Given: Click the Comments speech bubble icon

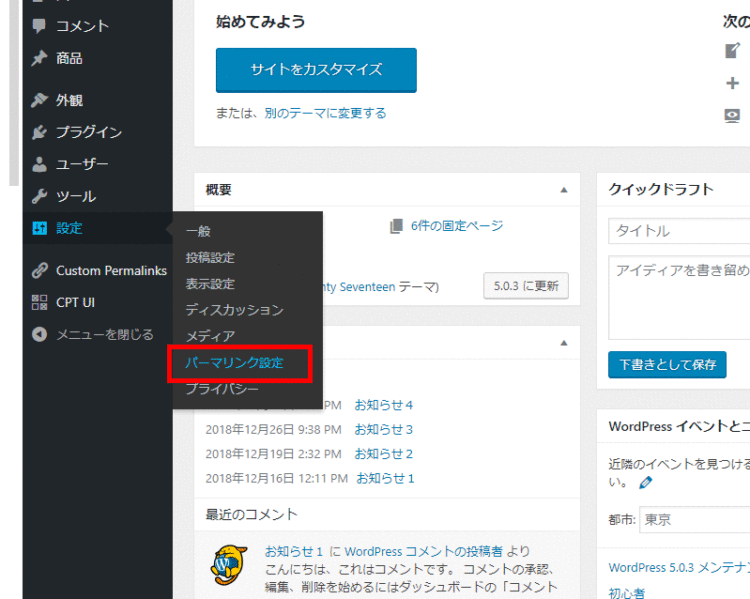Looking at the screenshot, I should click(39, 25).
